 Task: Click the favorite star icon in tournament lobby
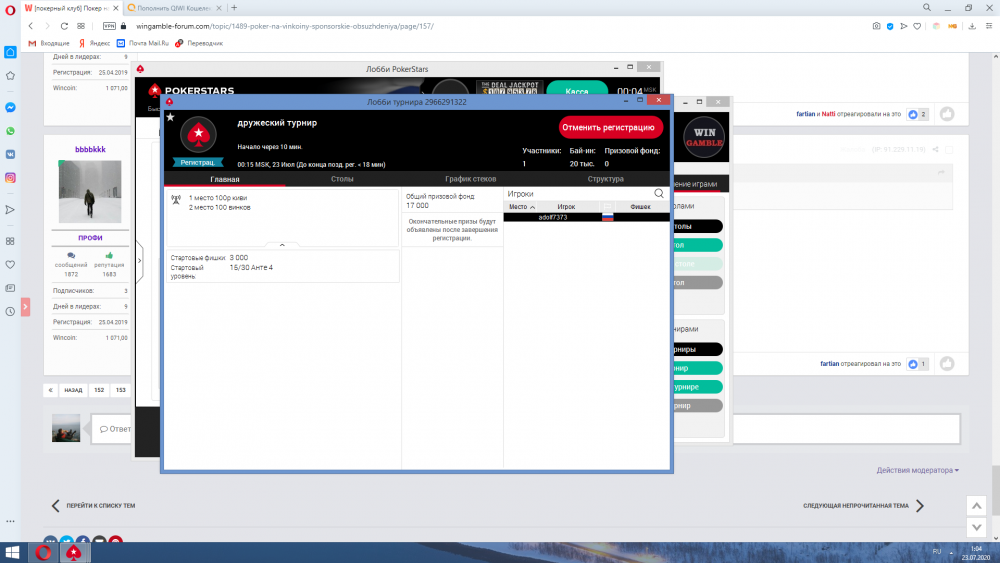[170, 117]
